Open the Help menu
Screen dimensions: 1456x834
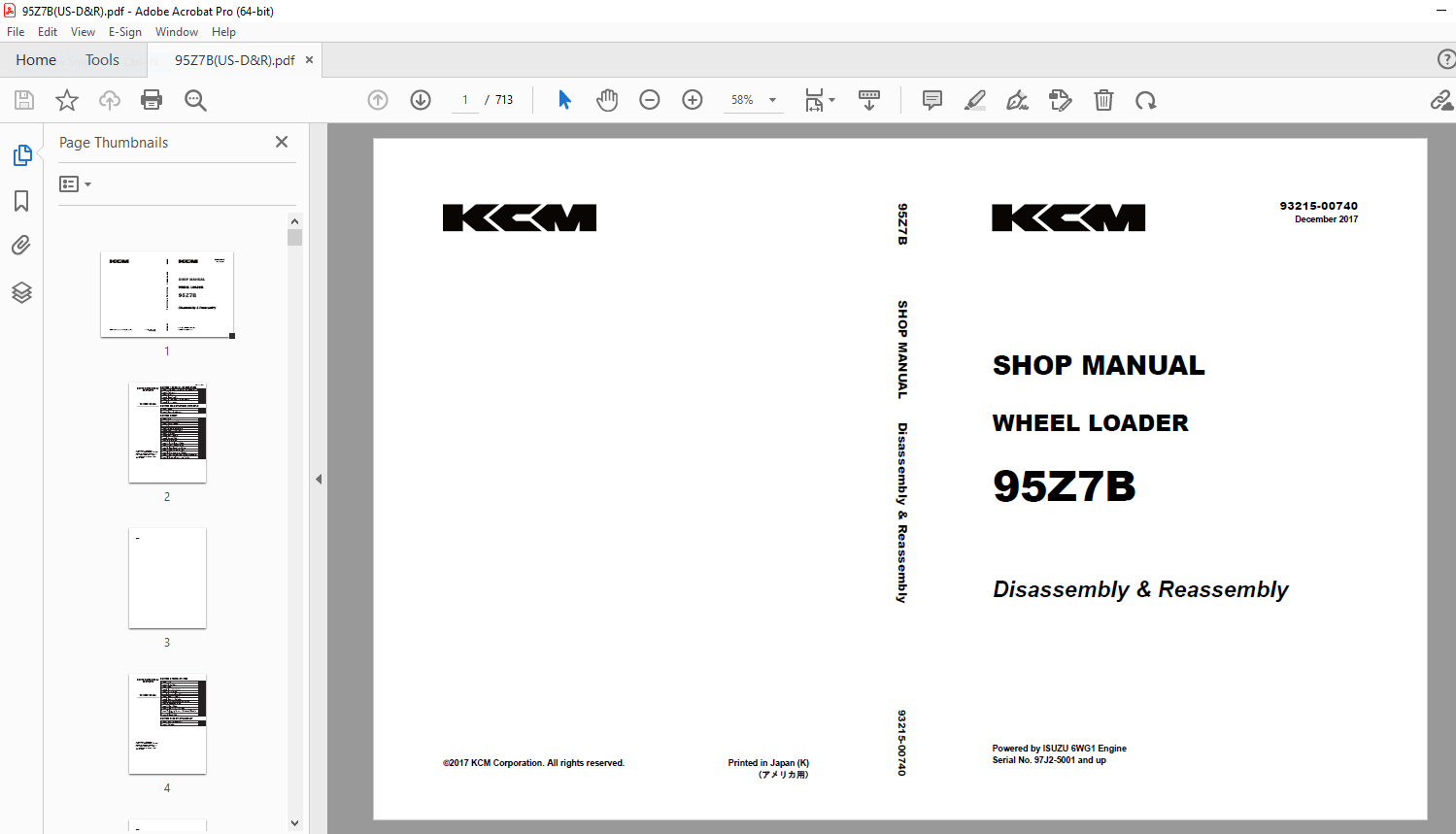[223, 32]
